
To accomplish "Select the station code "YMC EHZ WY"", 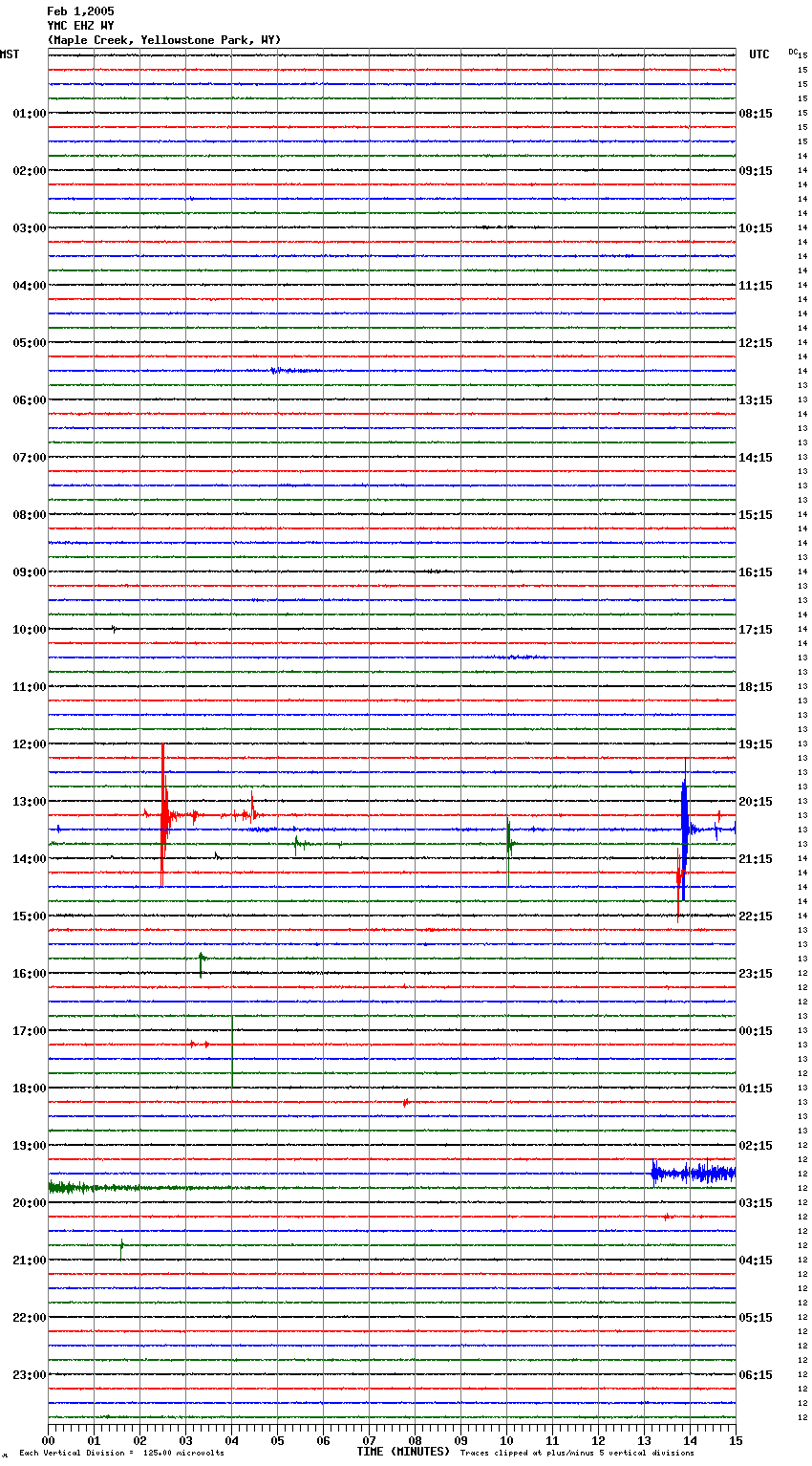I will pos(80,26).
